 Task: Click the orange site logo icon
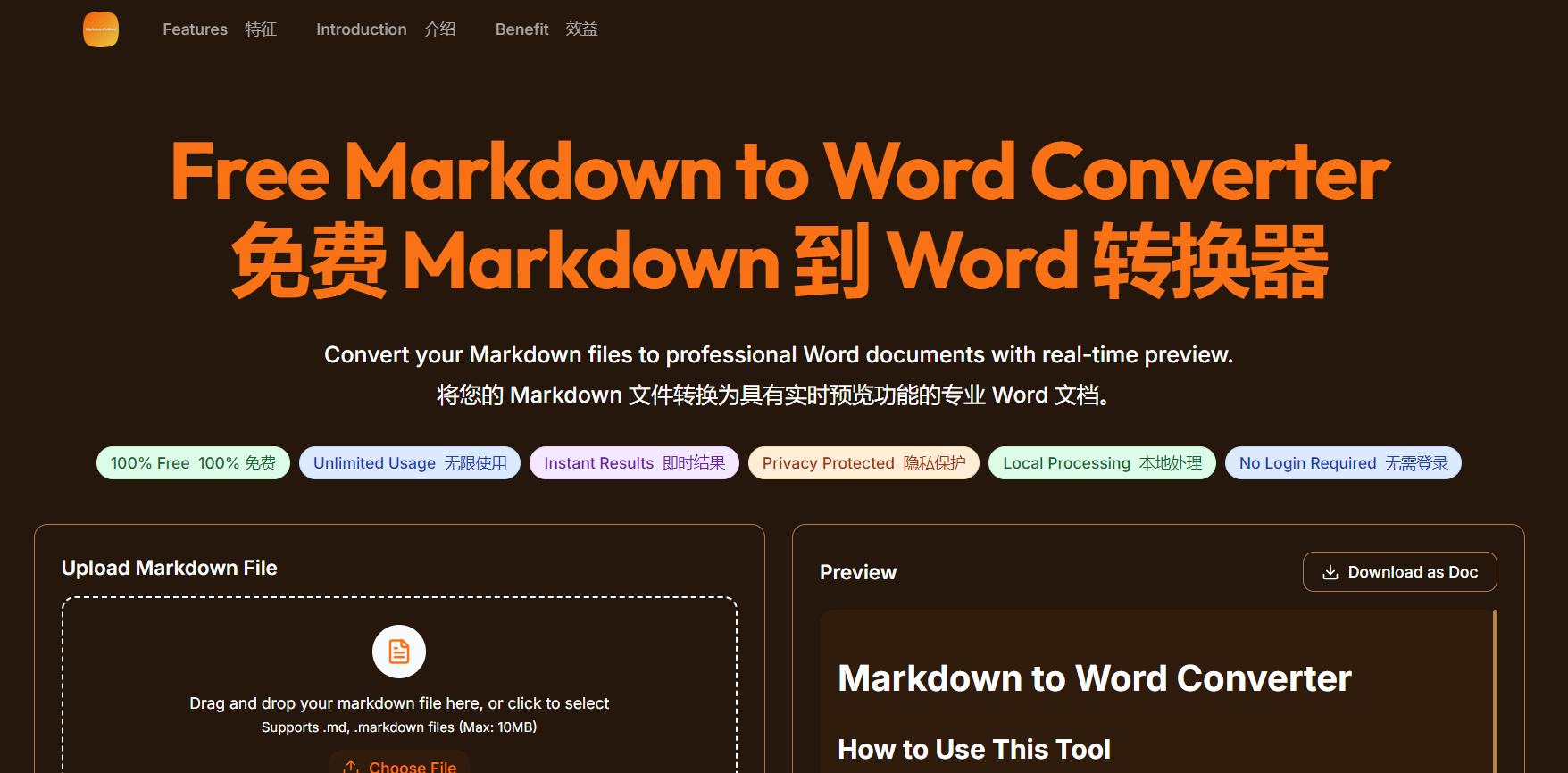101,29
